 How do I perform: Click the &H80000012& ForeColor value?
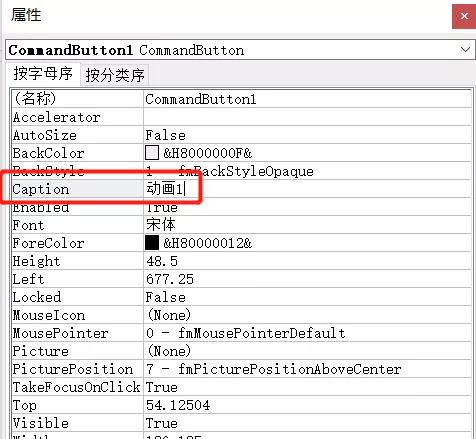(x=207, y=243)
